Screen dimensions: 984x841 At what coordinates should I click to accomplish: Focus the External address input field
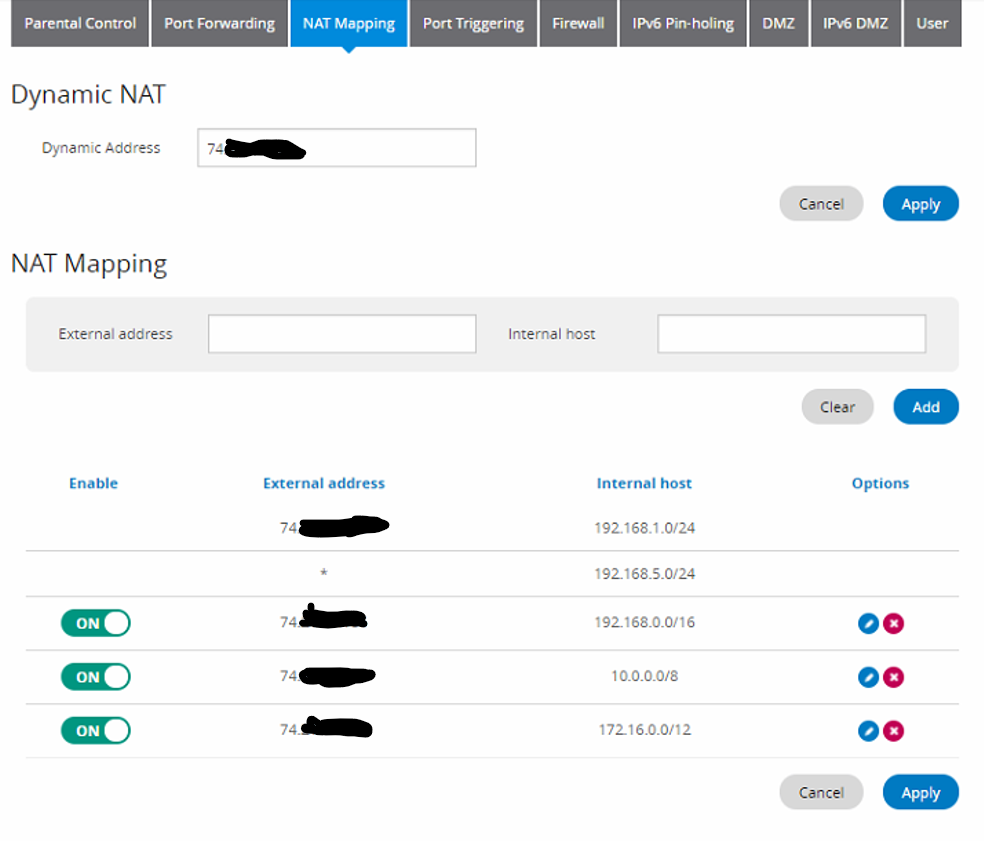click(x=342, y=334)
